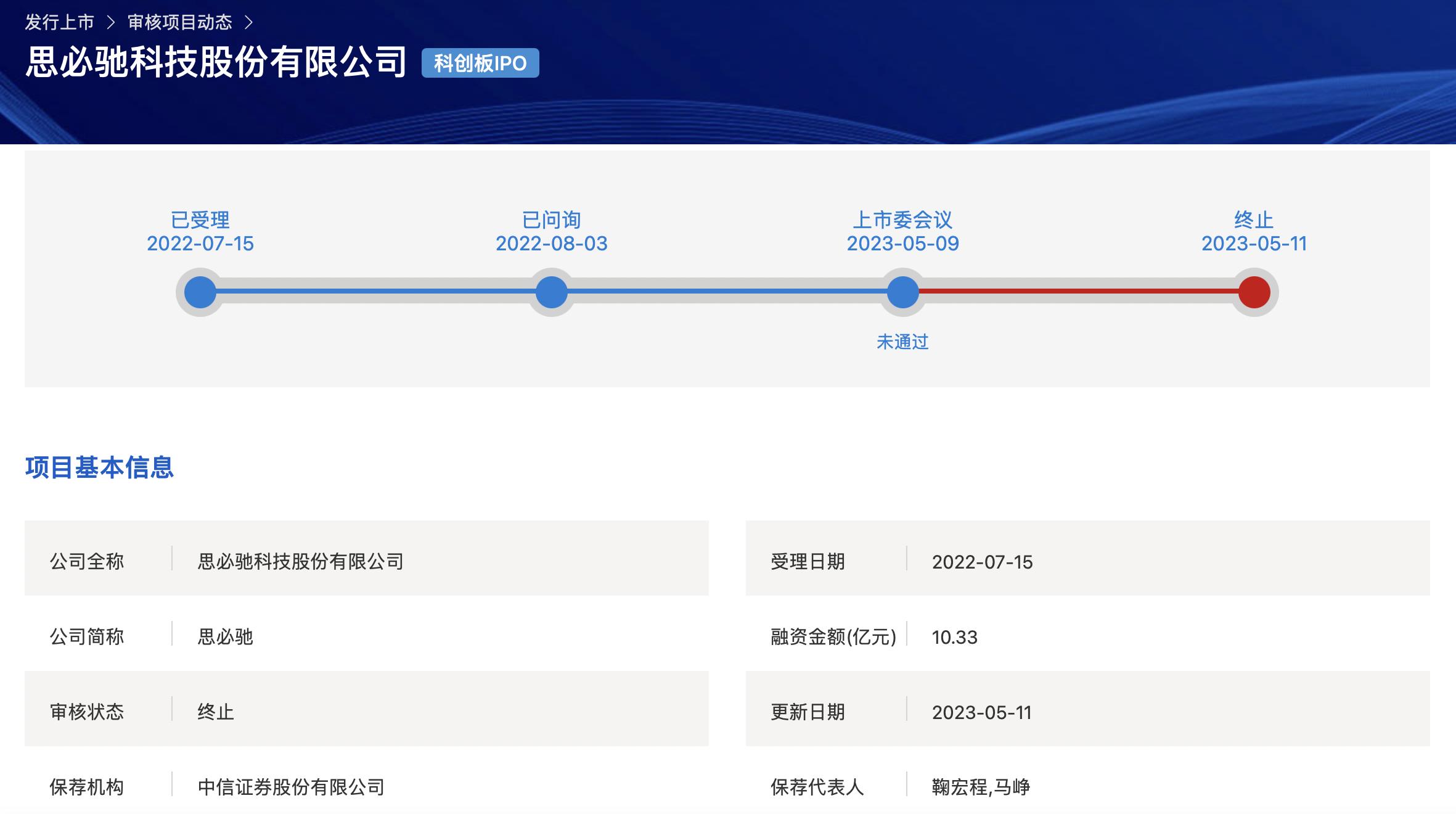Viewport: 1456px width, 814px height.
Task: Select the 已问询 timeline node
Action: coord(552,292)
